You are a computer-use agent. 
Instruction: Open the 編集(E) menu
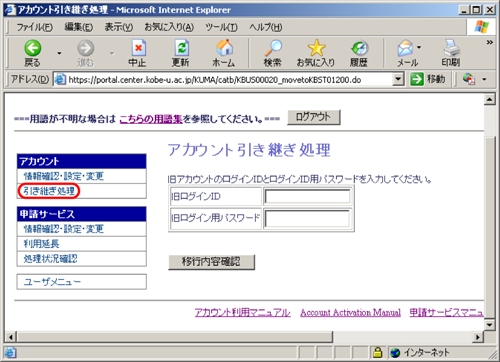click(x=79, y=27)
